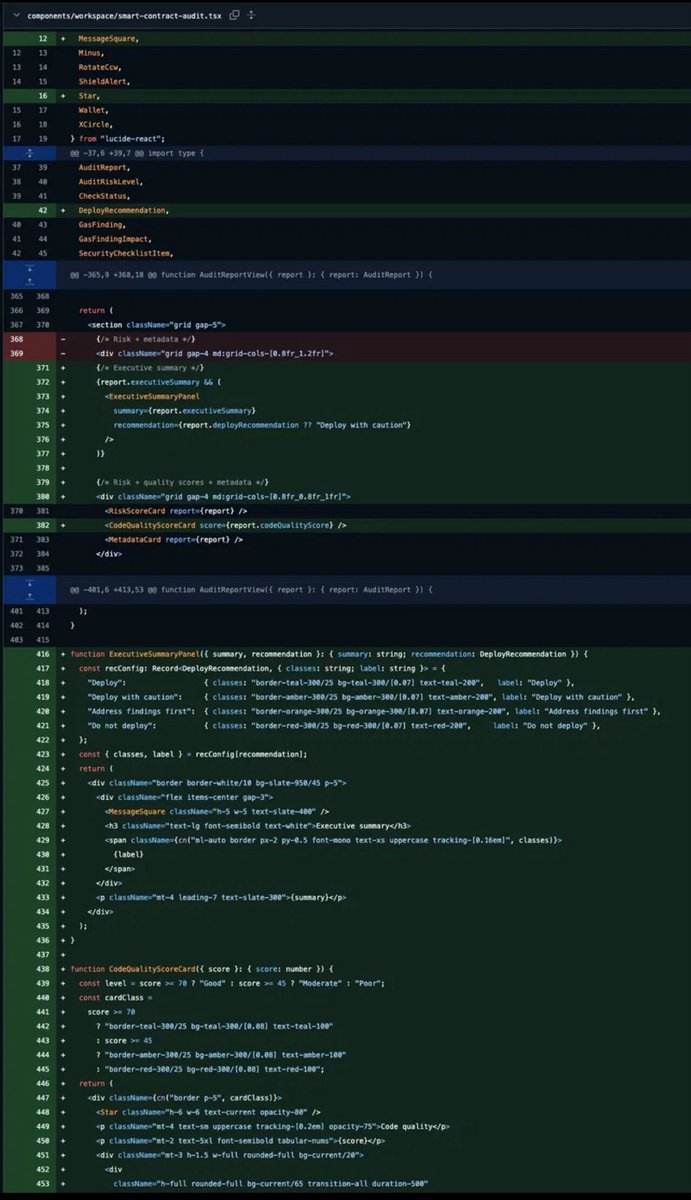
Task: Click the "Address findings first" config row
Action: tap(374, 711)
